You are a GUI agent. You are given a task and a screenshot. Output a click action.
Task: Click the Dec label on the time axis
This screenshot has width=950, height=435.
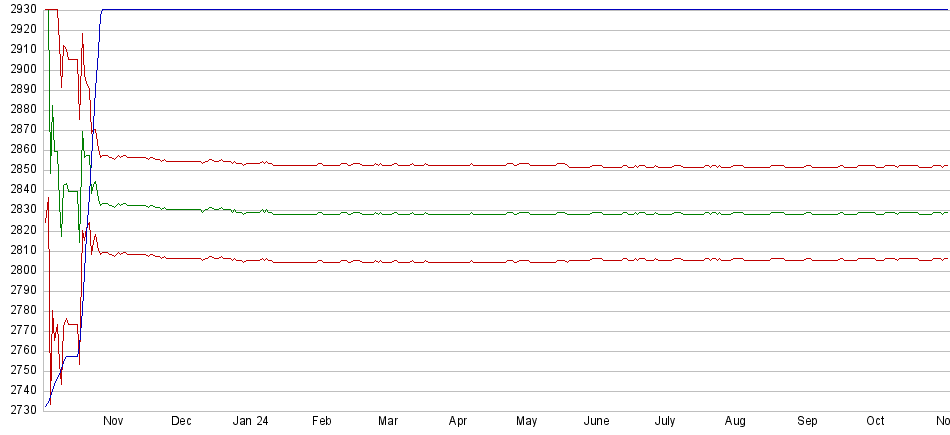coord(182,422)
